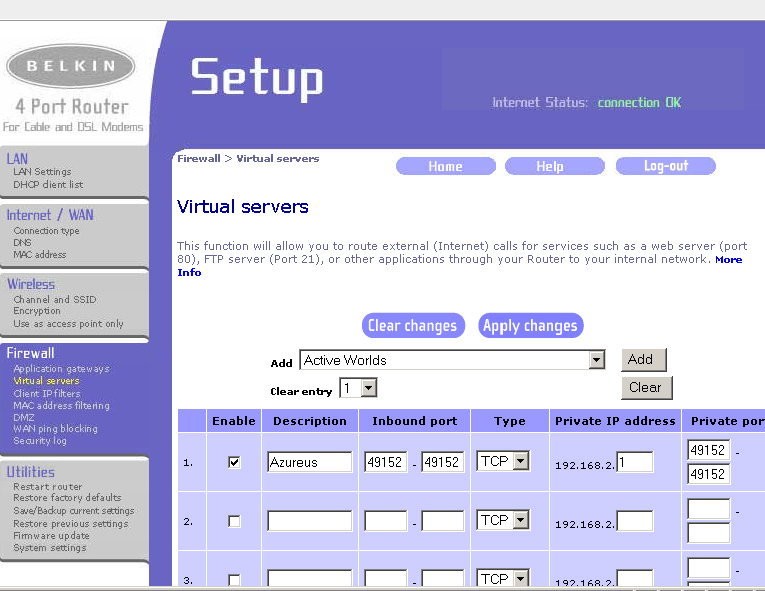Open the Add dropdown showing Active Worlds
The width and height of the screenshot is (765, 591).
click(x=596, y=360)
